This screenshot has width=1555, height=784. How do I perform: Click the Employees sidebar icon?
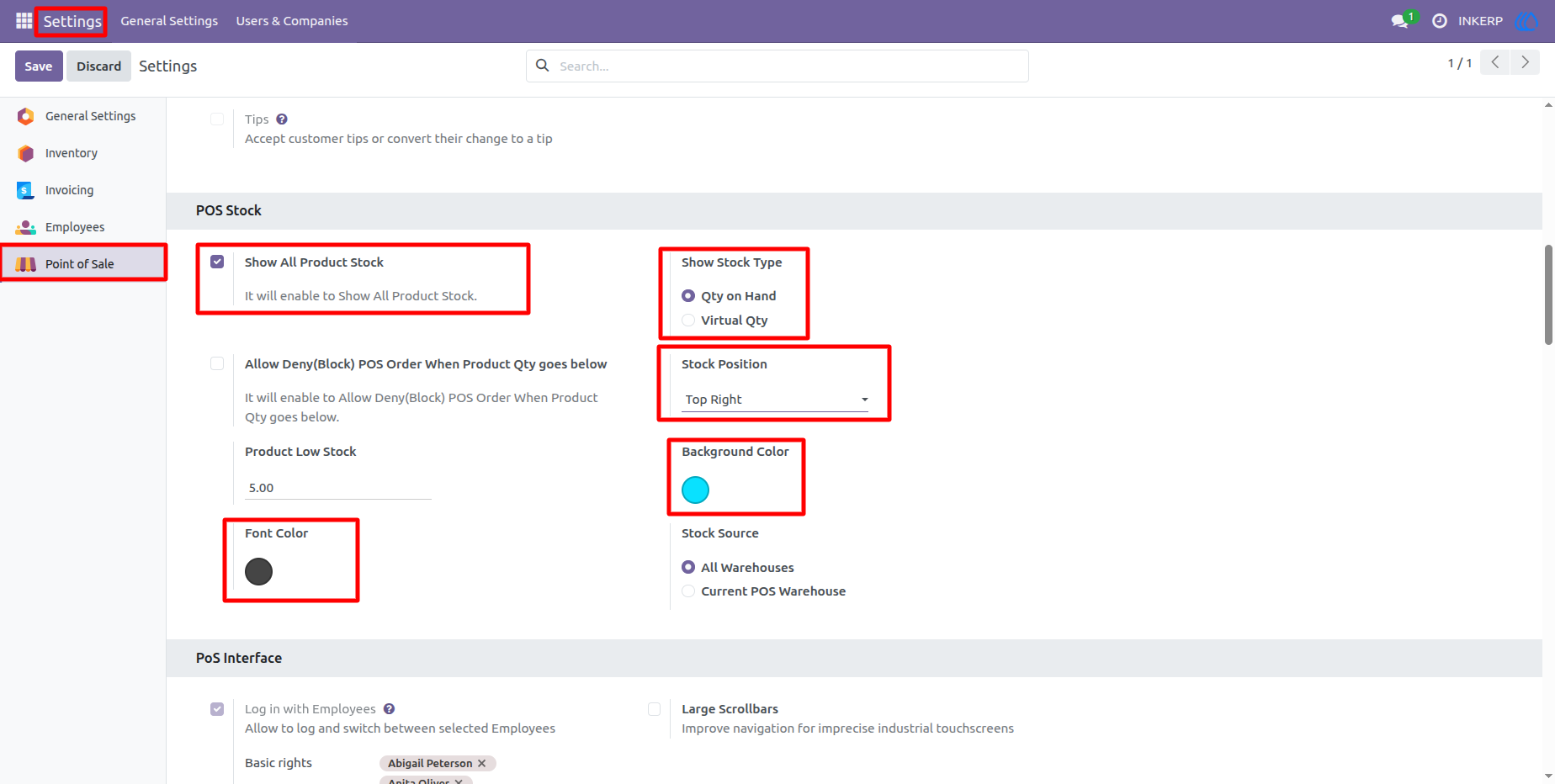[x=26, y=227]
